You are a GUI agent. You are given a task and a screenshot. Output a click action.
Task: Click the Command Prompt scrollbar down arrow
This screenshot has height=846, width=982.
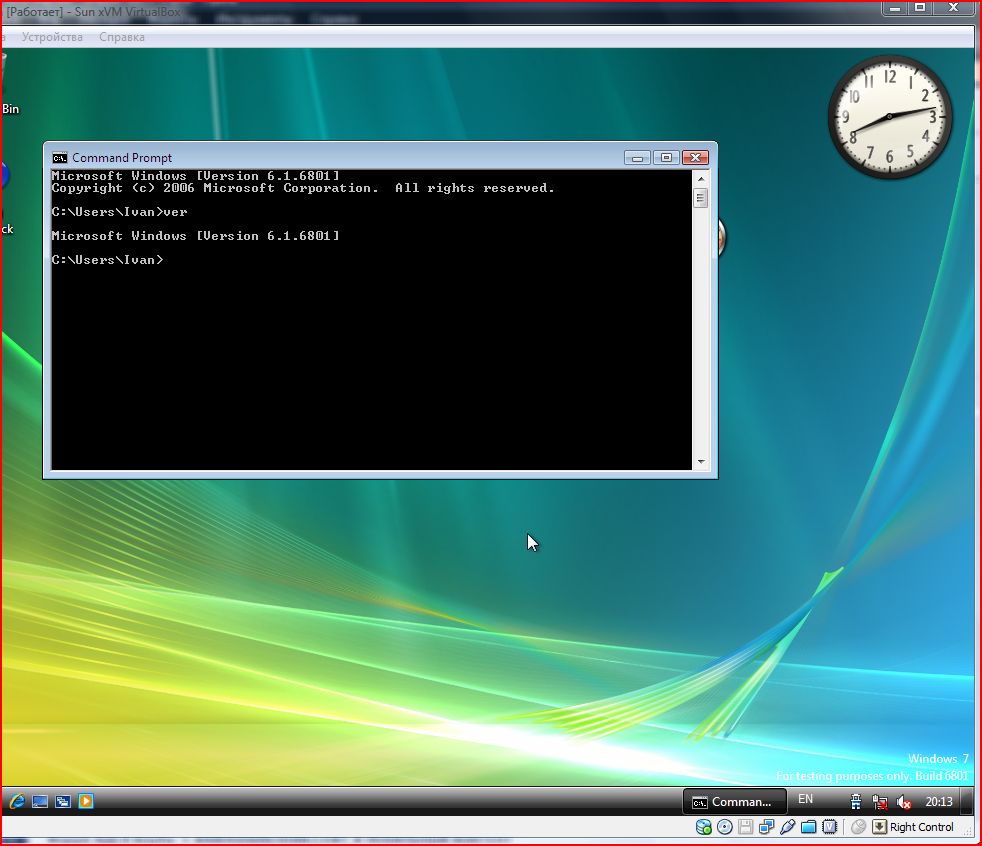click(x=701, y=462)
